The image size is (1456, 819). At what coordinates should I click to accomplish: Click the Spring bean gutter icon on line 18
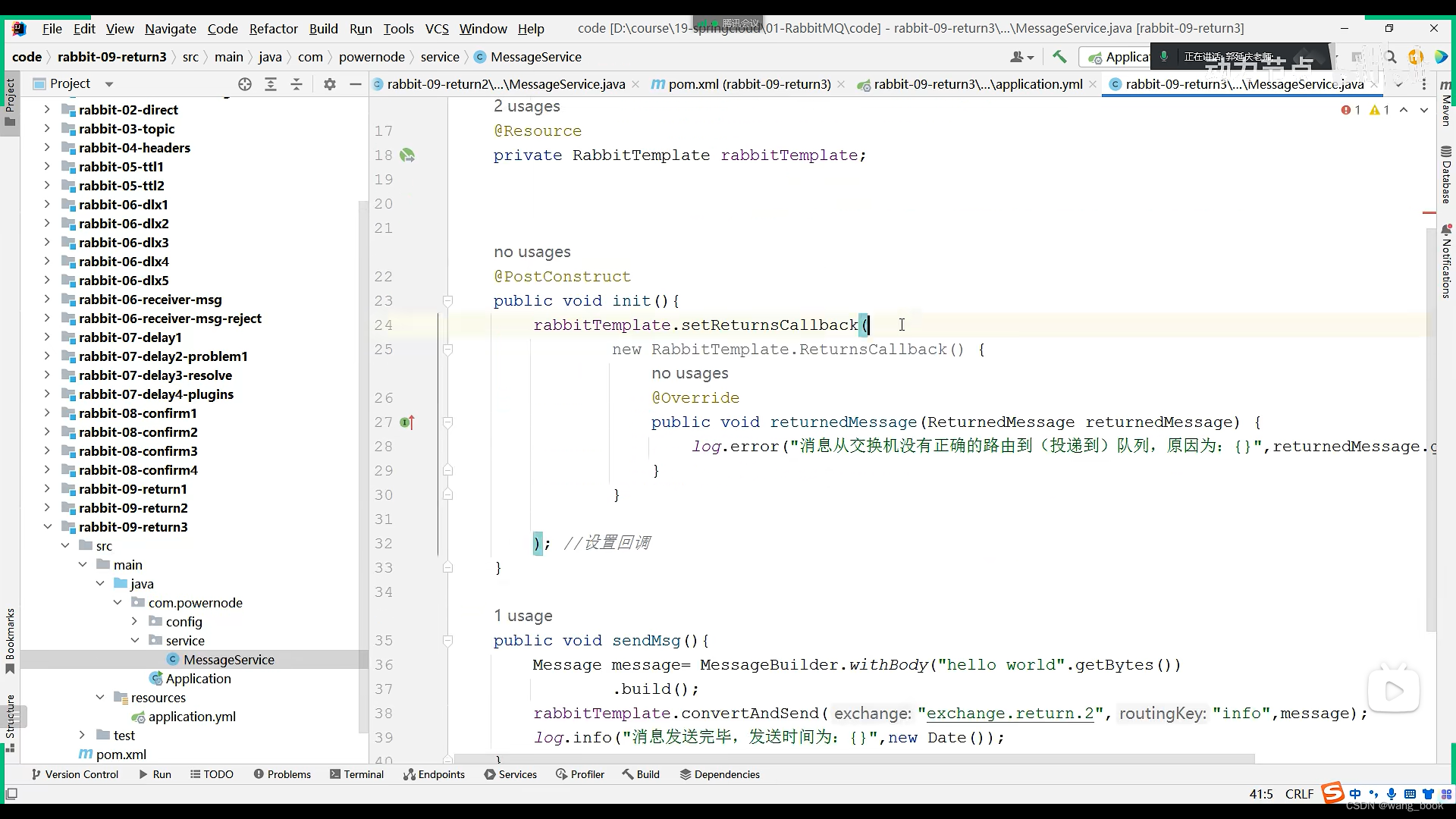coord(407,155)
